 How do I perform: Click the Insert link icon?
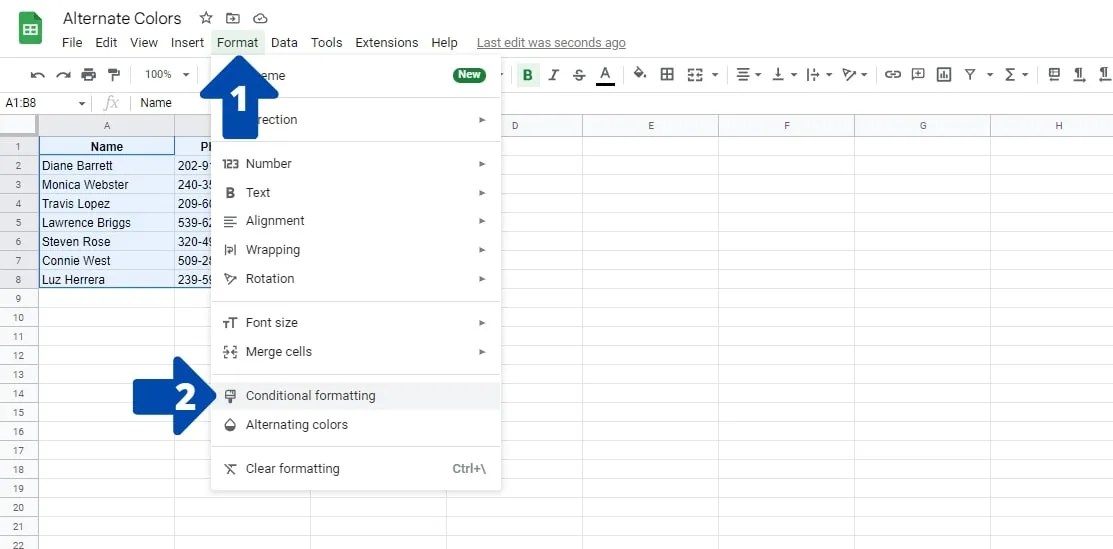(893, 75)
